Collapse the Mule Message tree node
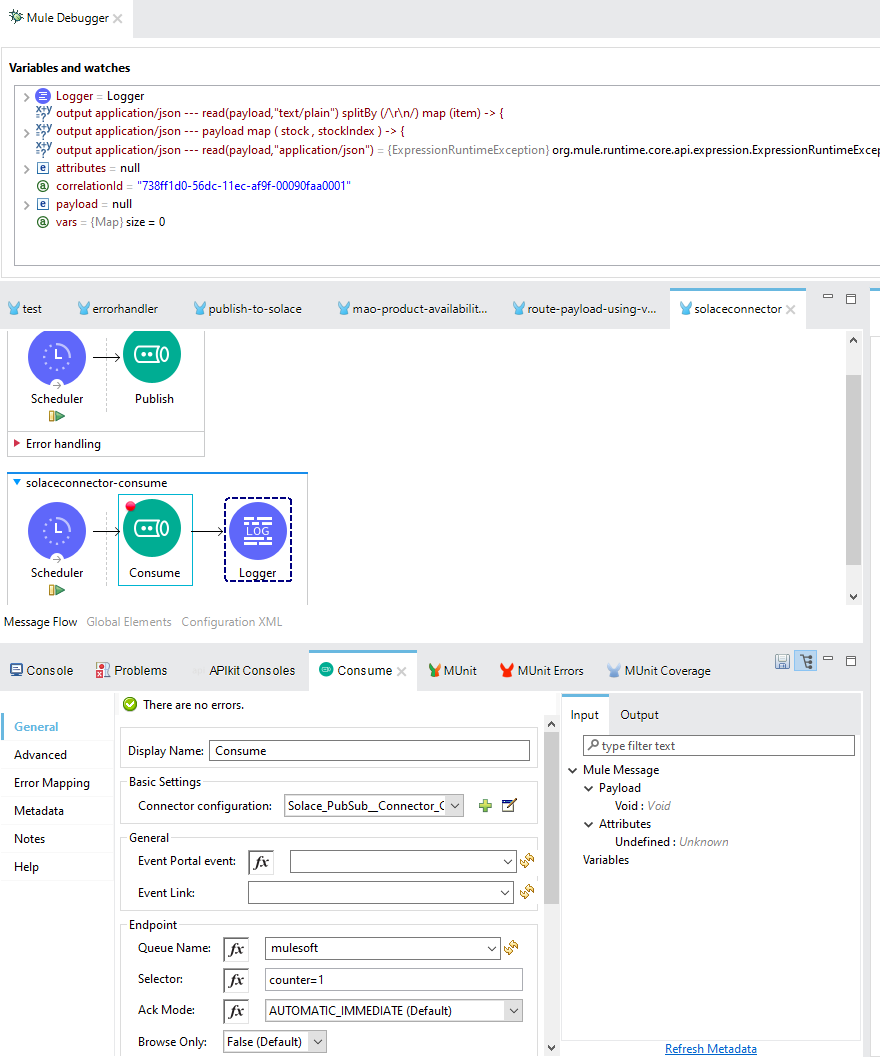 coord(573,770)
